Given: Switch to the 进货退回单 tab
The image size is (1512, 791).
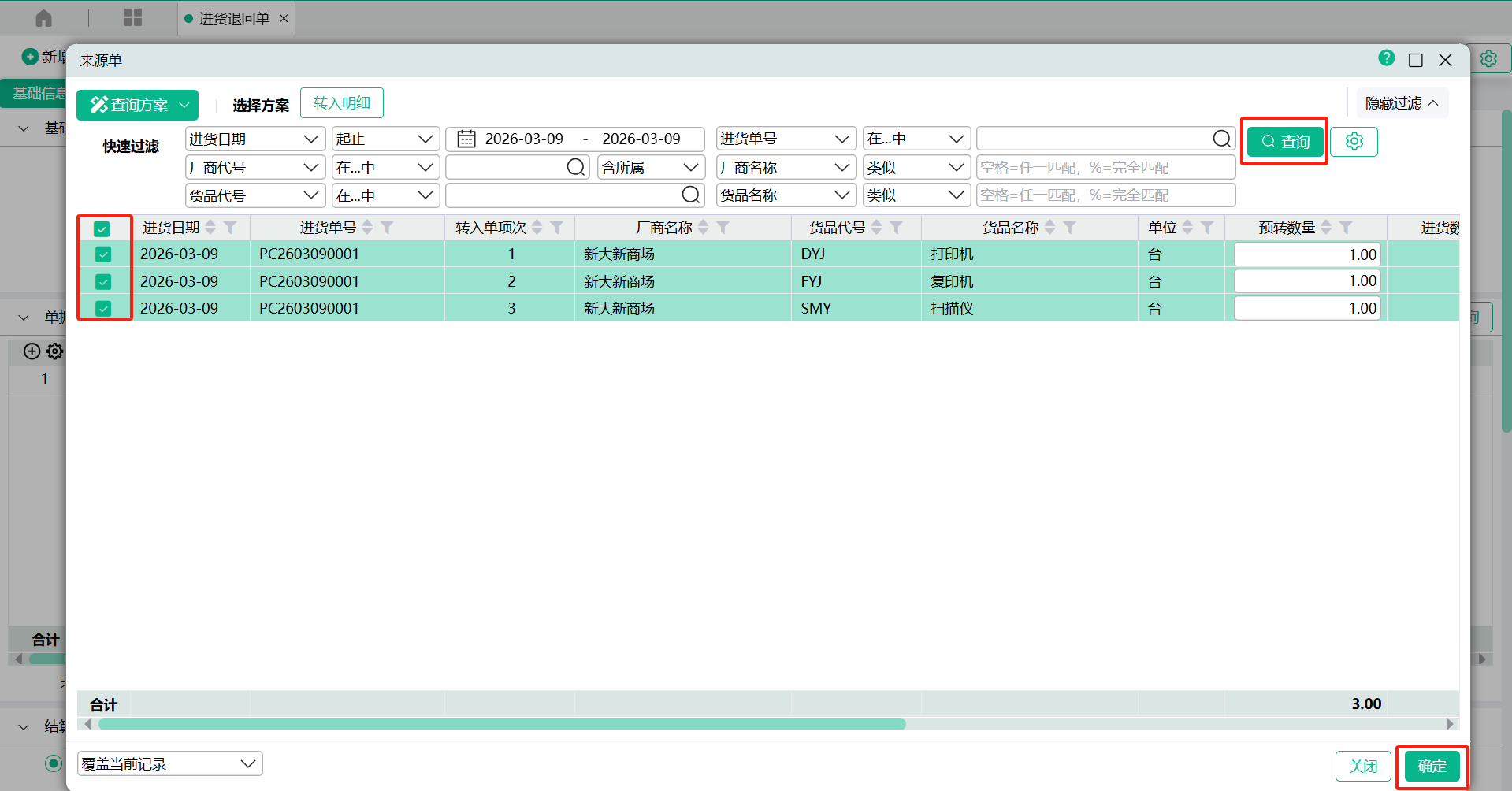Looking at the screenshot, I should coord(234,18).
